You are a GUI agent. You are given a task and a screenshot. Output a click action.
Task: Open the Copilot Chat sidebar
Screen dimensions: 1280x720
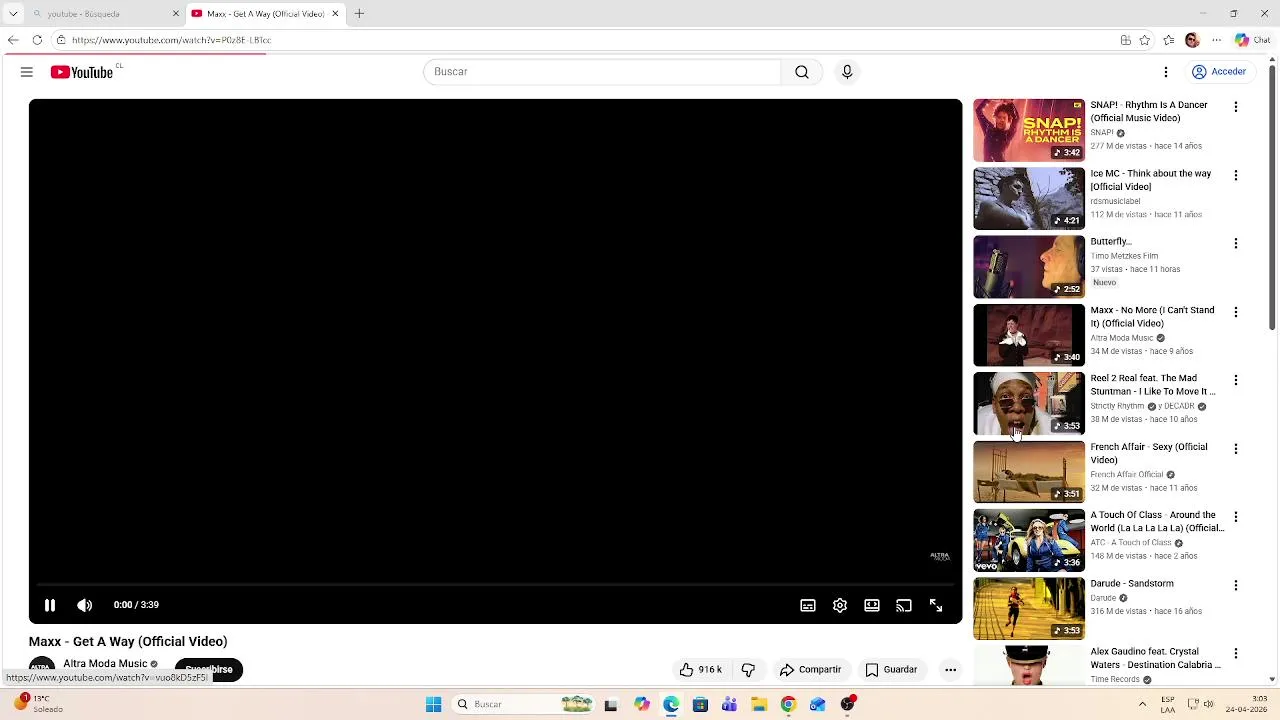(1253, 40)
